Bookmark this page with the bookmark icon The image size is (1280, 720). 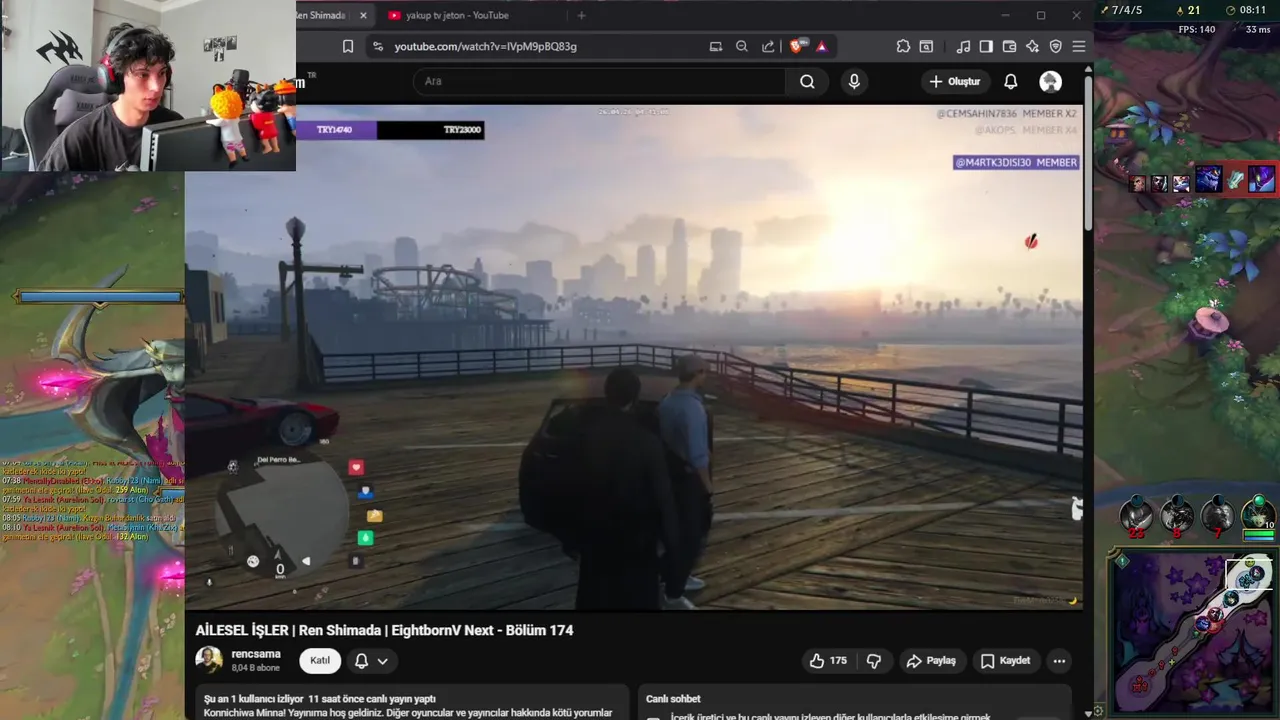[x=348, y=46]
